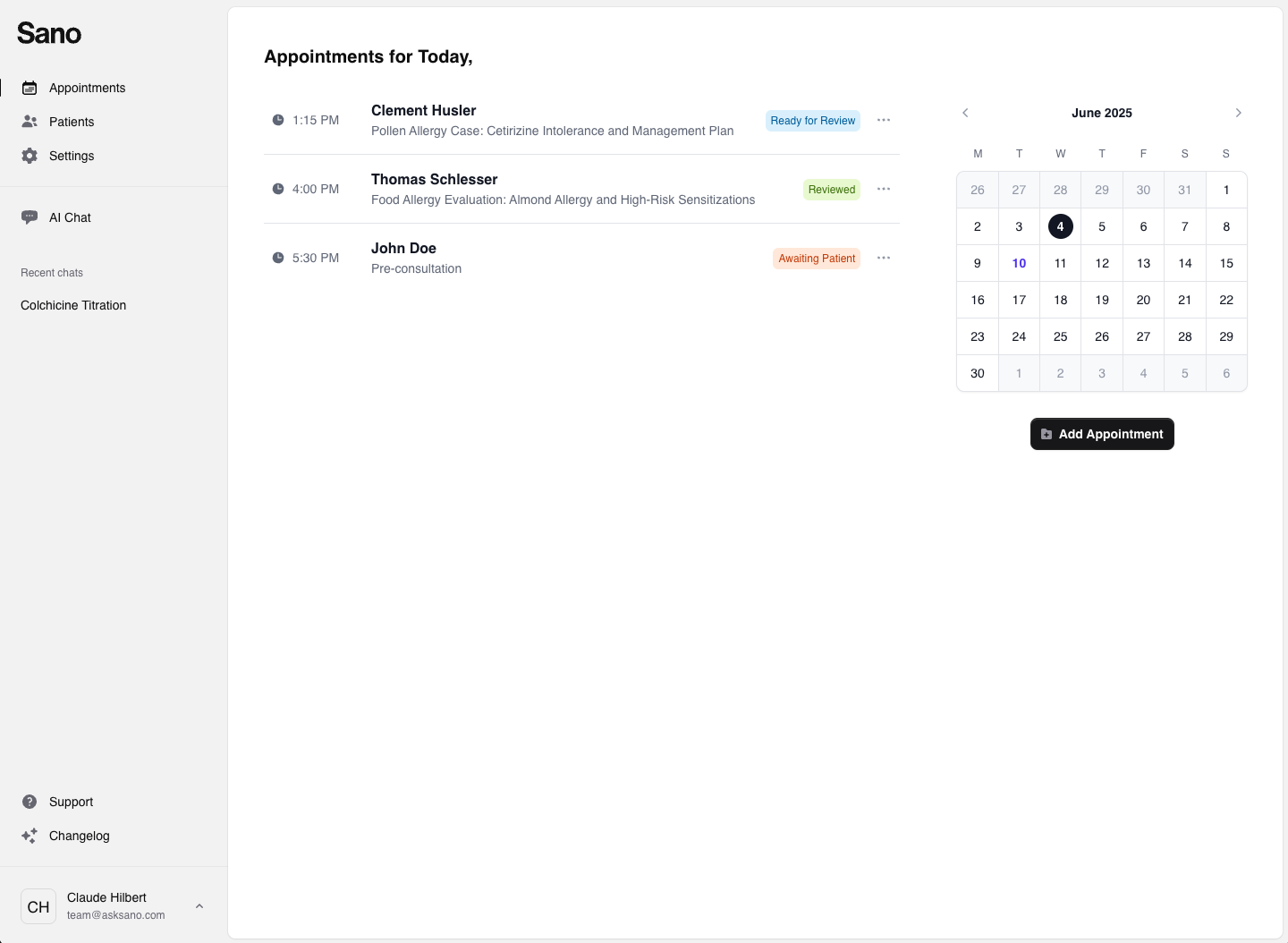This screenshot has height=943, width=1288.
Task: Click the 1:15 PM time label
Action: coord(316,120)
